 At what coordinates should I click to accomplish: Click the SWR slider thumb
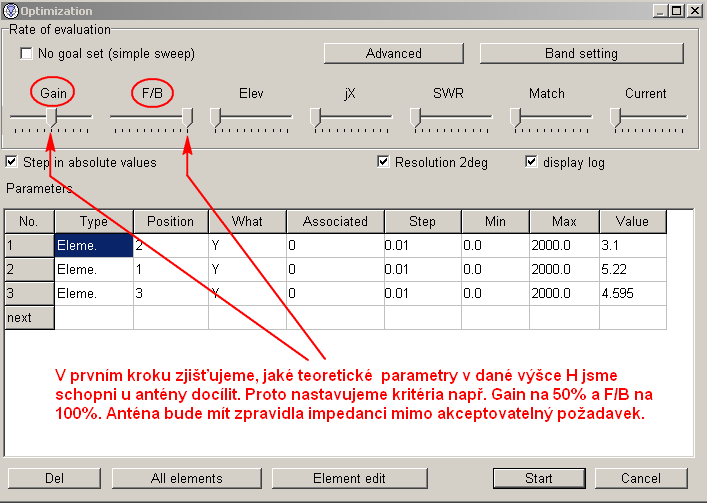415,118
